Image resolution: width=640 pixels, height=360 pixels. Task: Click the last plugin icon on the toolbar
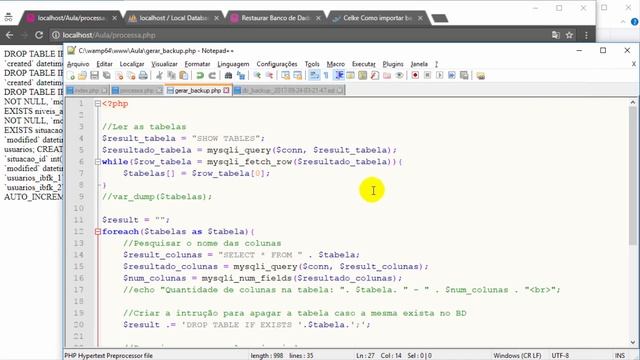point(480,76)
